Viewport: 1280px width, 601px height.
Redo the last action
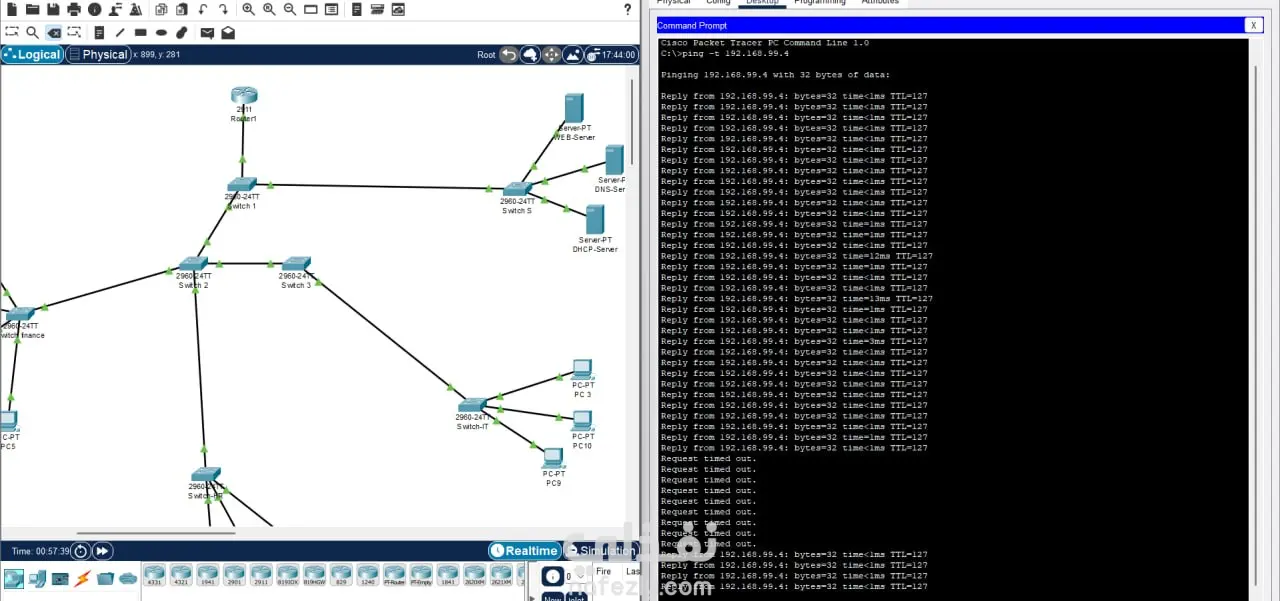[x=224, y=9]
